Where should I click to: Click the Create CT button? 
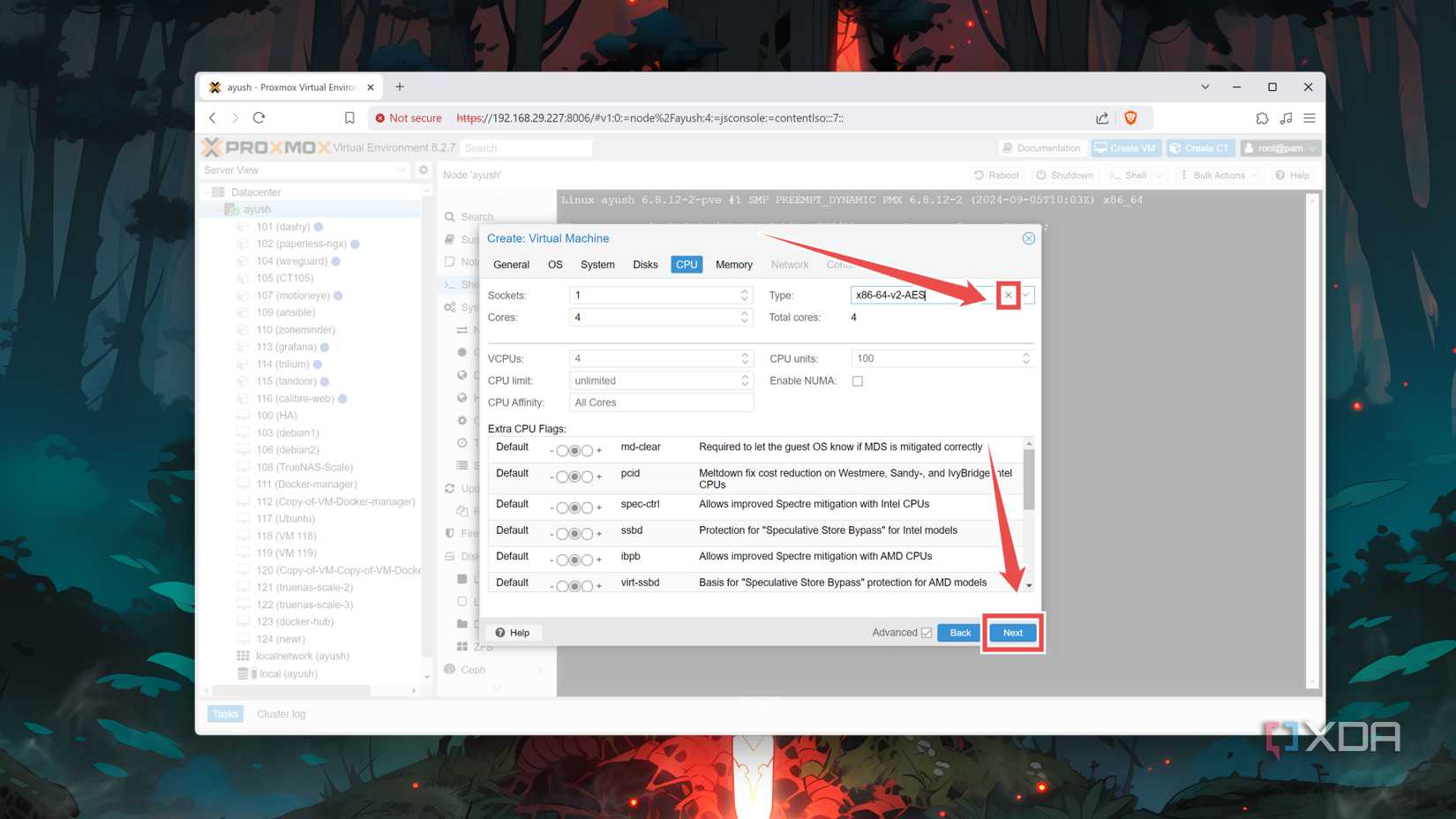point(1199,148)
